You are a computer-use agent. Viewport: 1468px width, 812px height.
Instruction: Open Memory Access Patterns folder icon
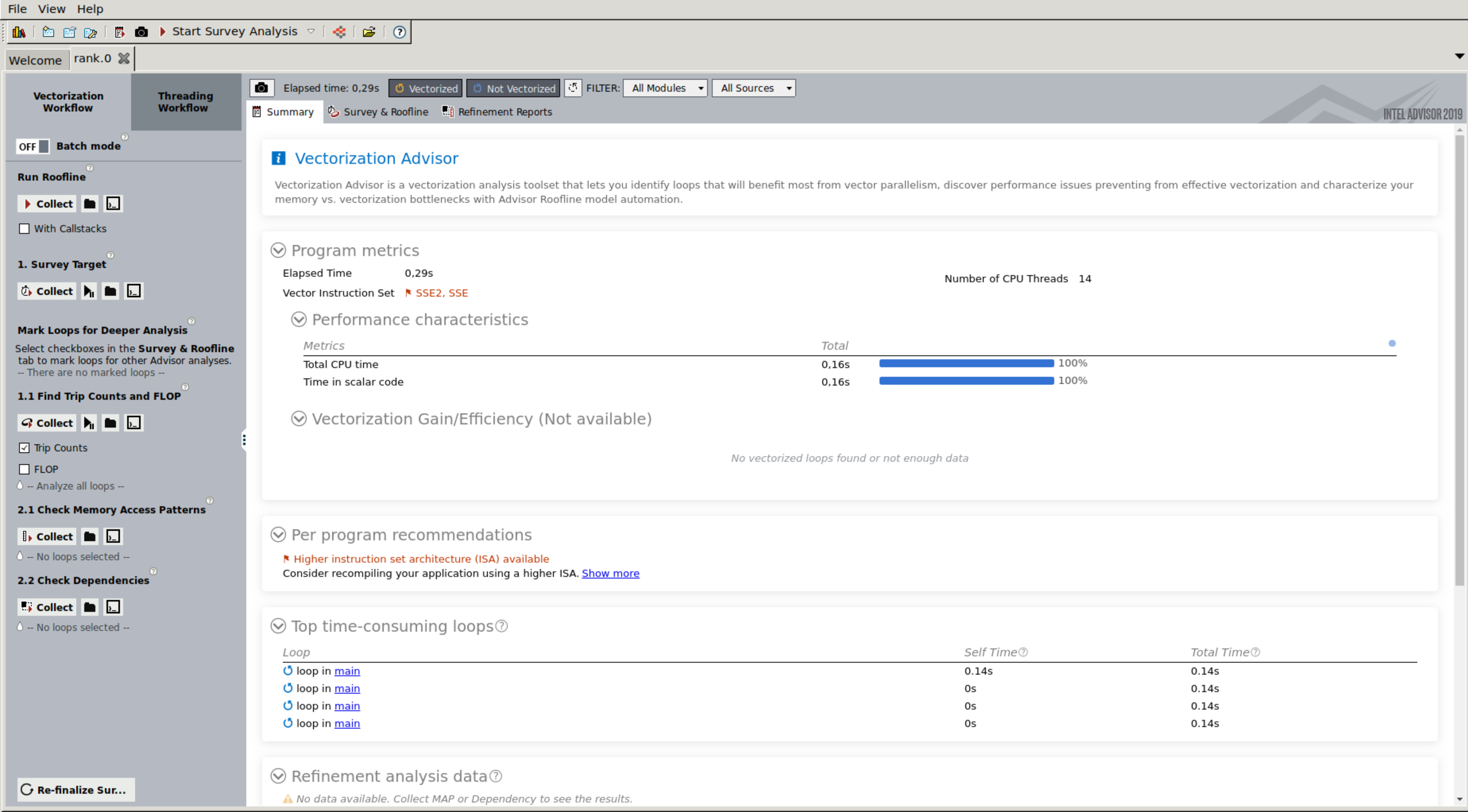[x=89, y=536]
